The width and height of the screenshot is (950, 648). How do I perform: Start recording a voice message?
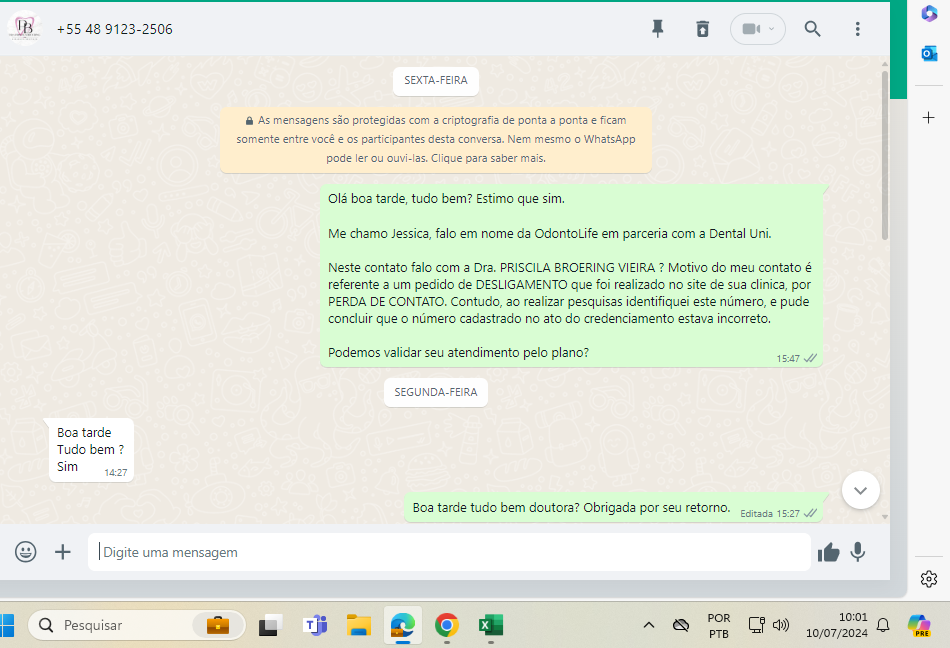[x=857, y=552]
